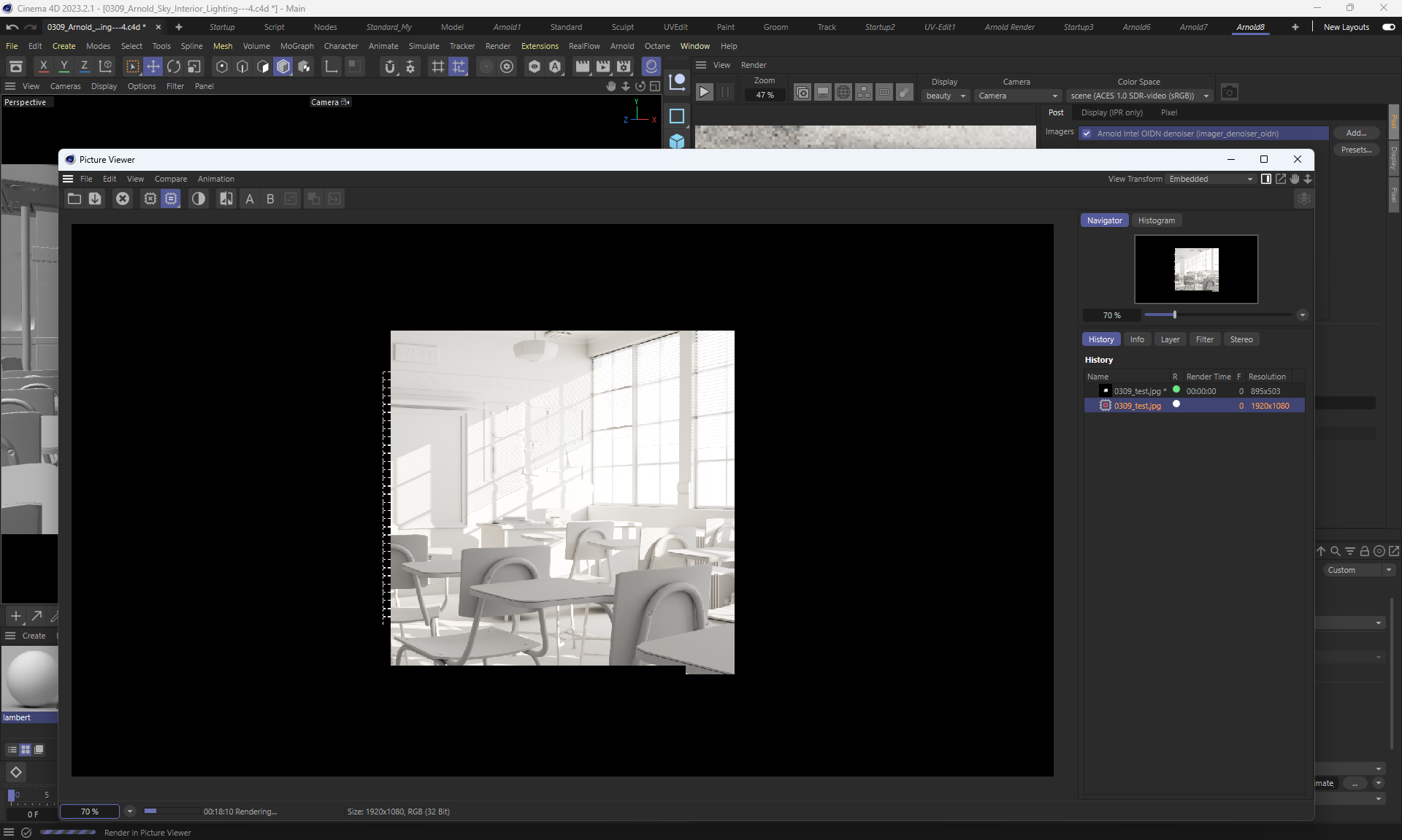Image resolution: width=1402 pixels, height=840 pixels.
Task: Set image as A for comparison
Action: point(250,199)
